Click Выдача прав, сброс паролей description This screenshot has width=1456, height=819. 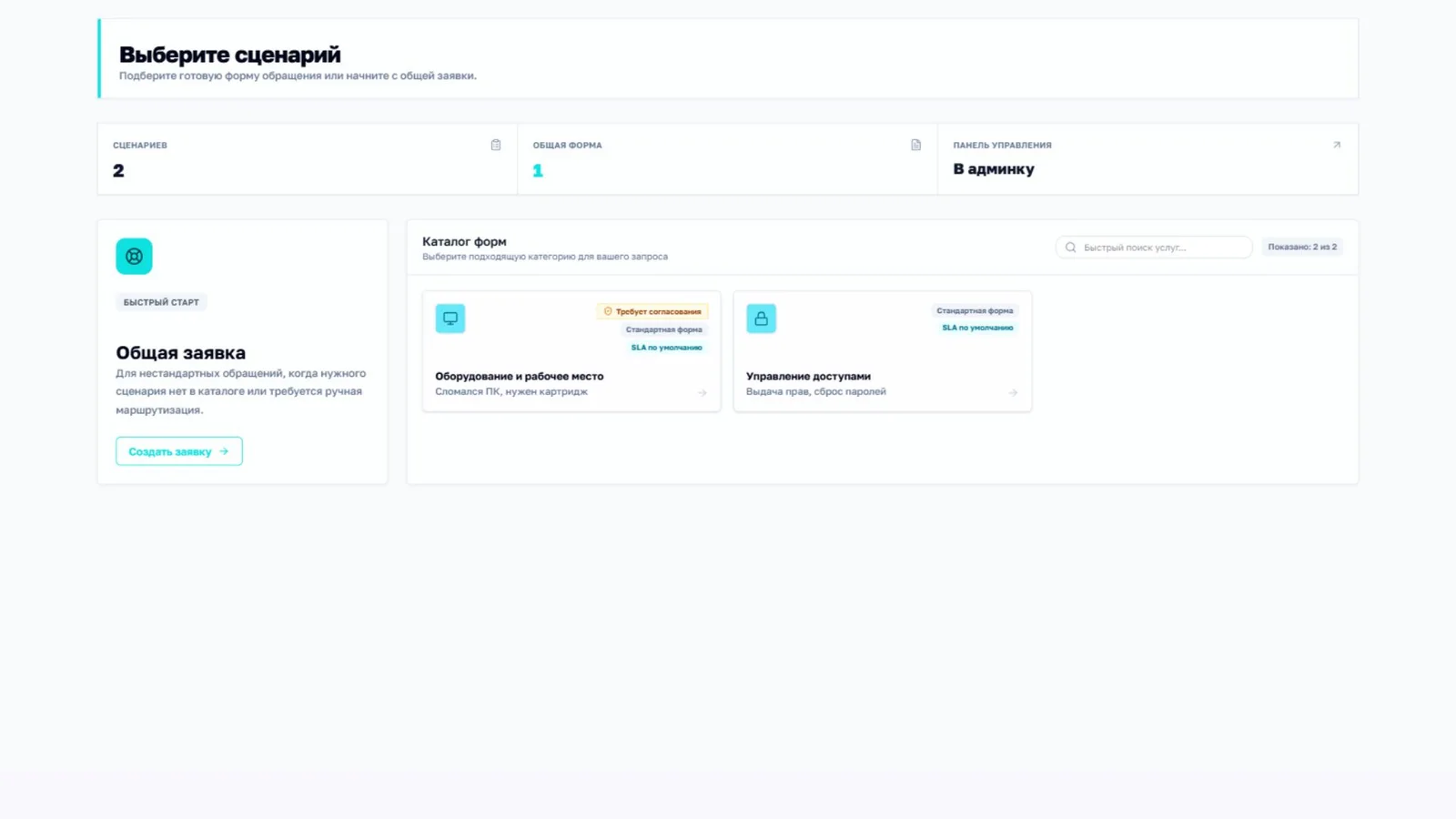pyautogui.click(x=816, y=392)
